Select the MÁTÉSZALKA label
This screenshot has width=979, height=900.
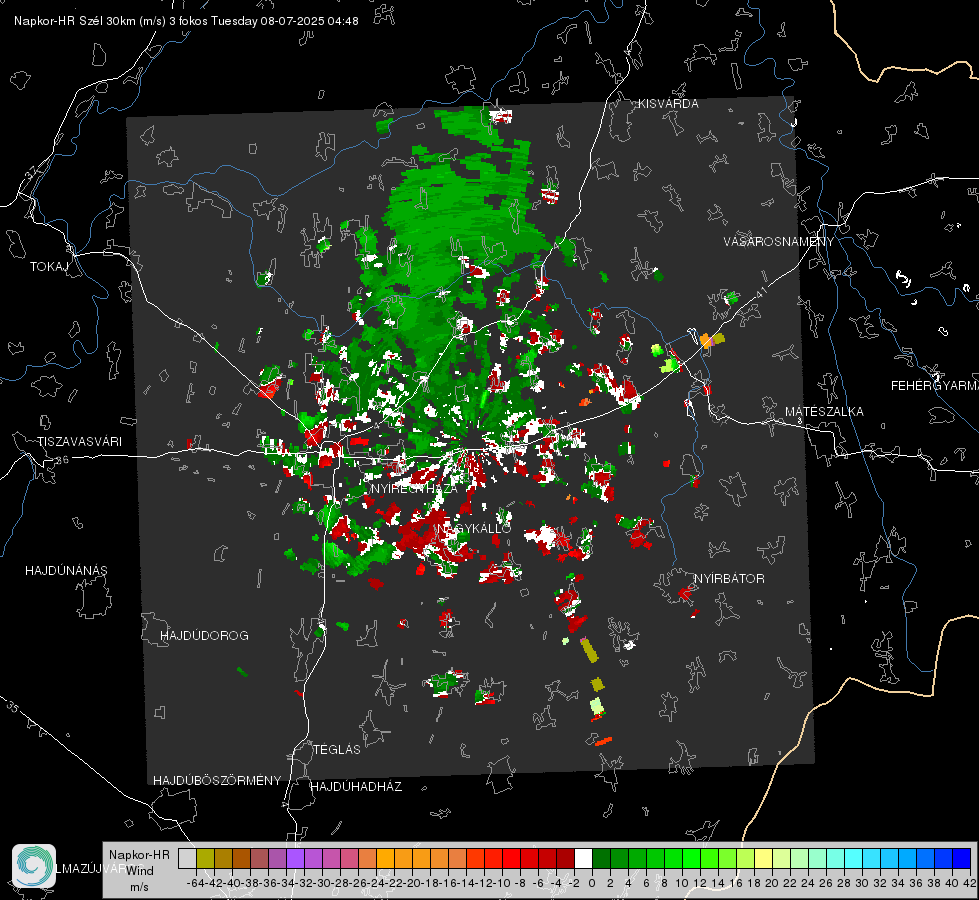click(824, 412)
